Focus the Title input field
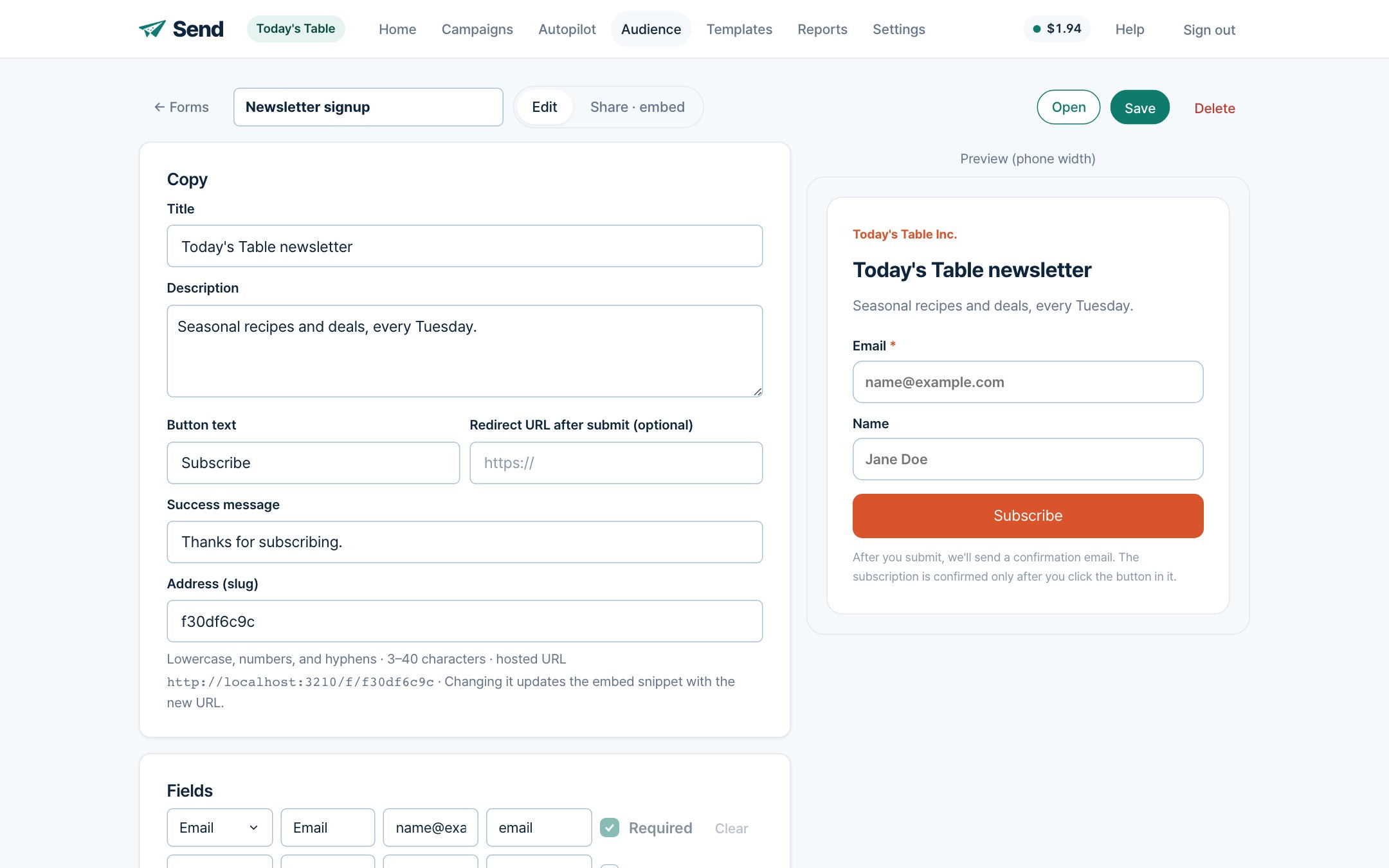 click(x=465, y=246)
